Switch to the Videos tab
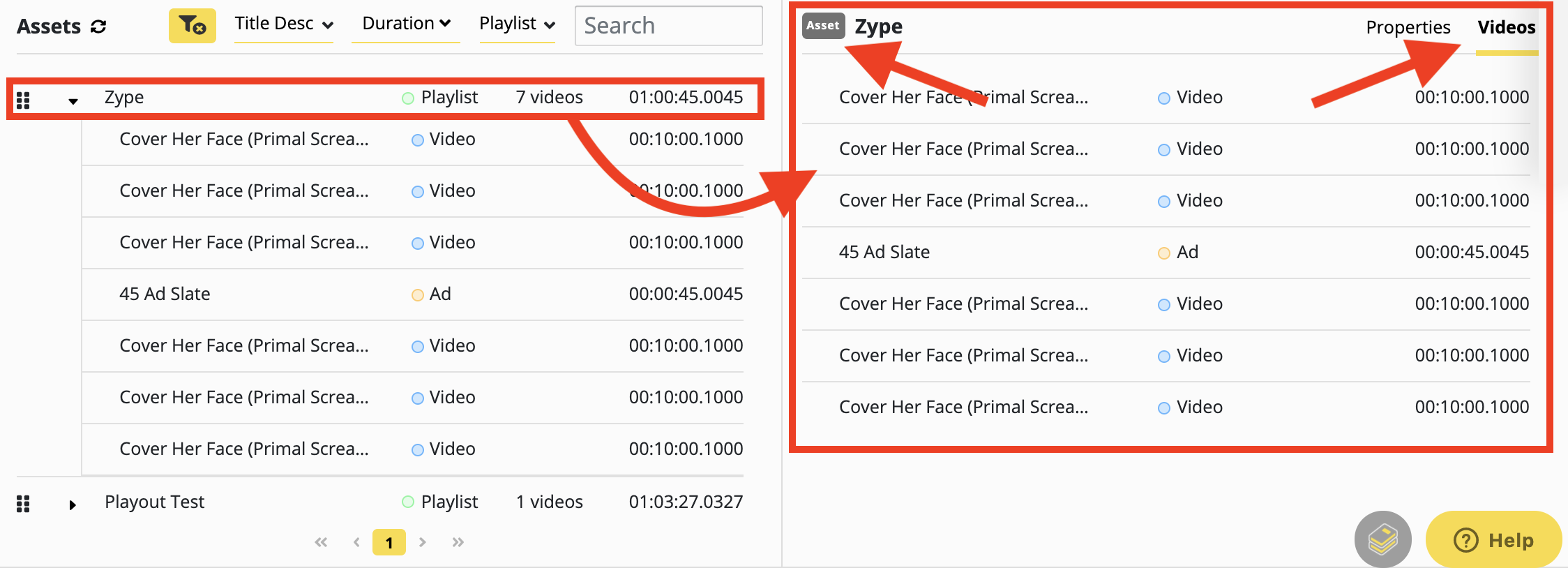The width and height of the screenshot is (1568, 568). [1507, 27]
